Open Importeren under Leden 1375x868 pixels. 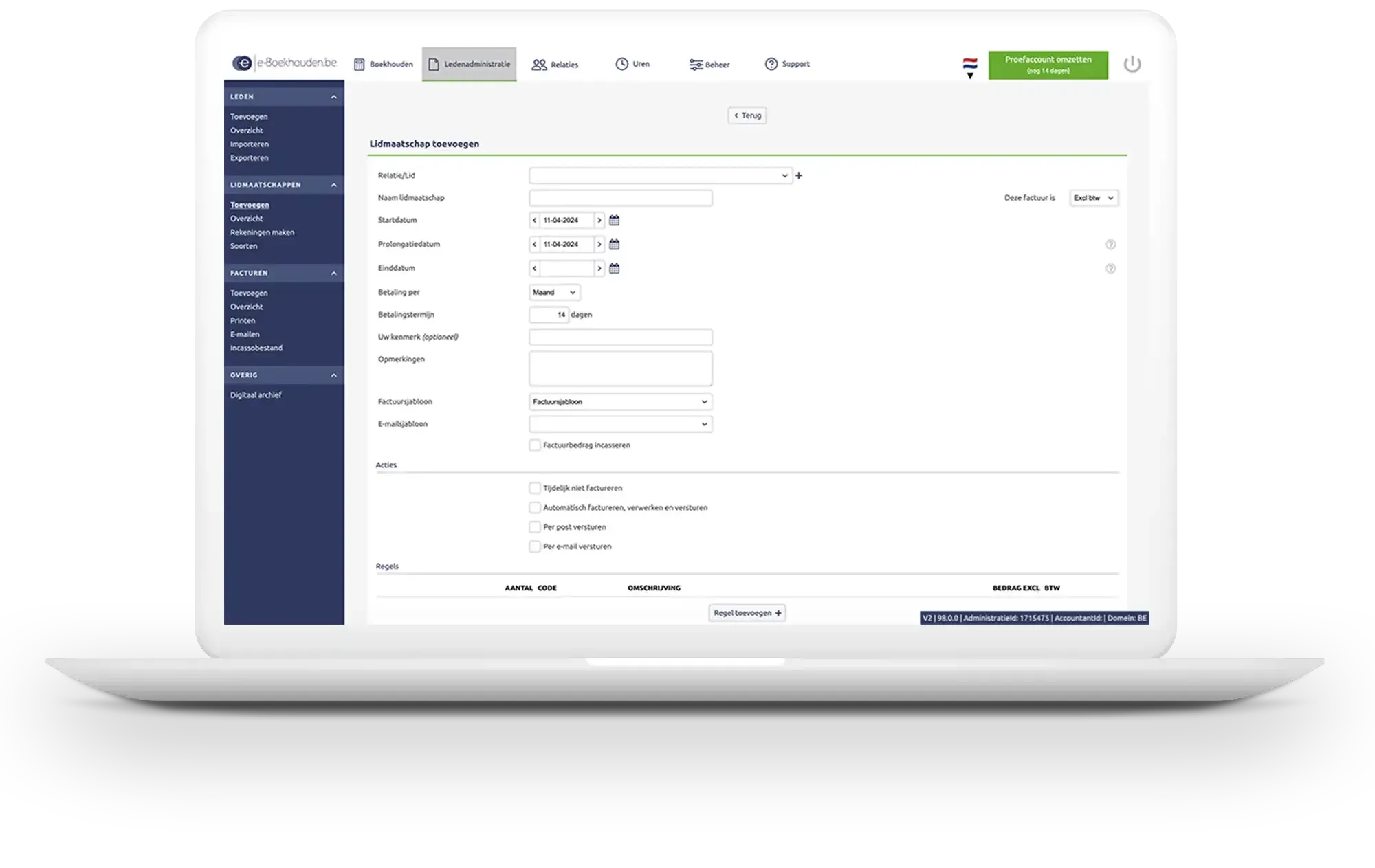(250, 144)
